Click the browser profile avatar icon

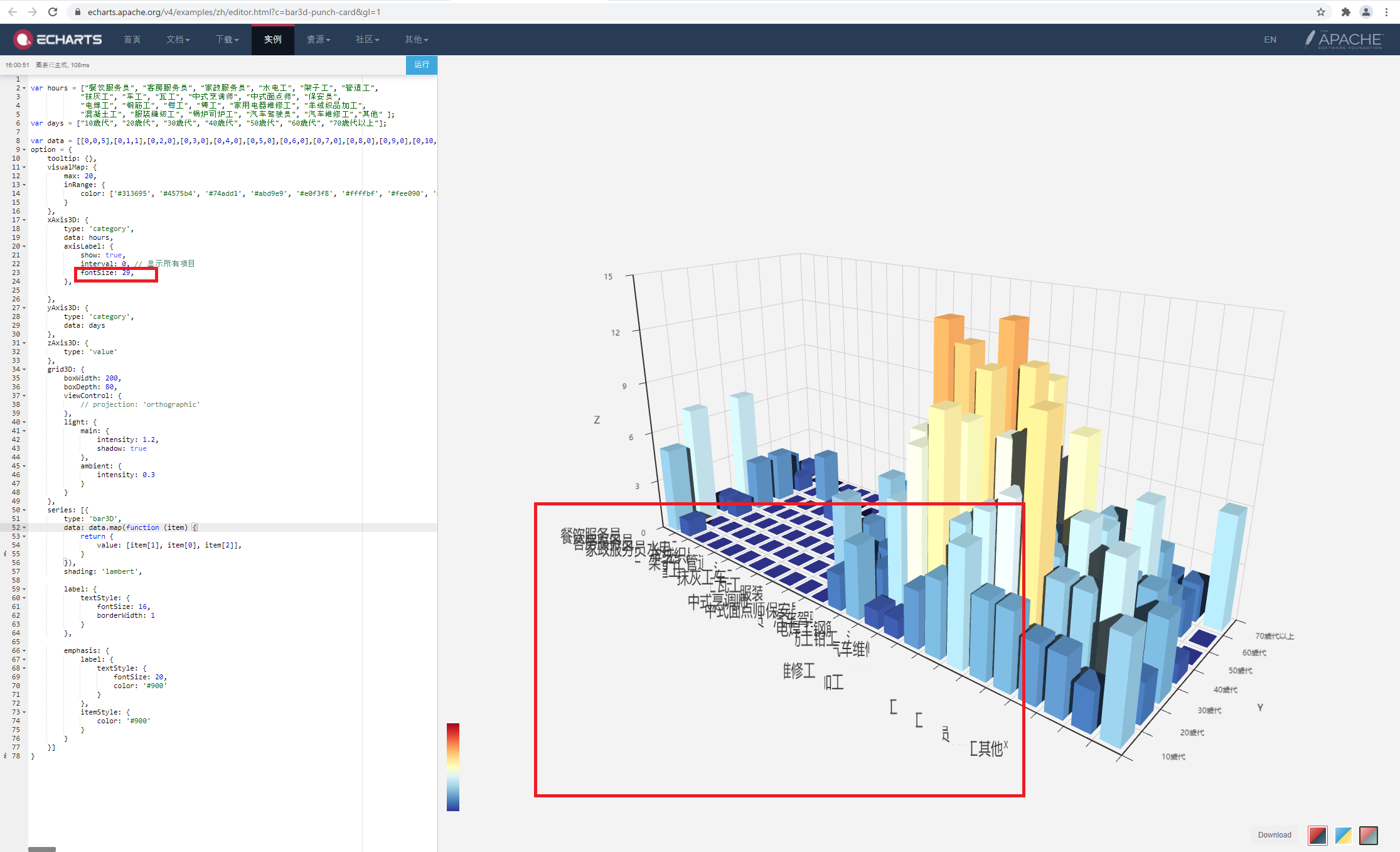tap(1366, 12)
